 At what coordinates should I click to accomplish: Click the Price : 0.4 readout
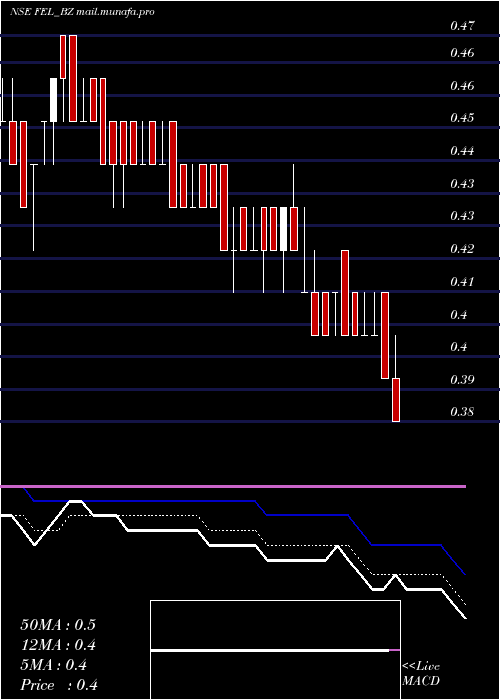coord(59,685)
